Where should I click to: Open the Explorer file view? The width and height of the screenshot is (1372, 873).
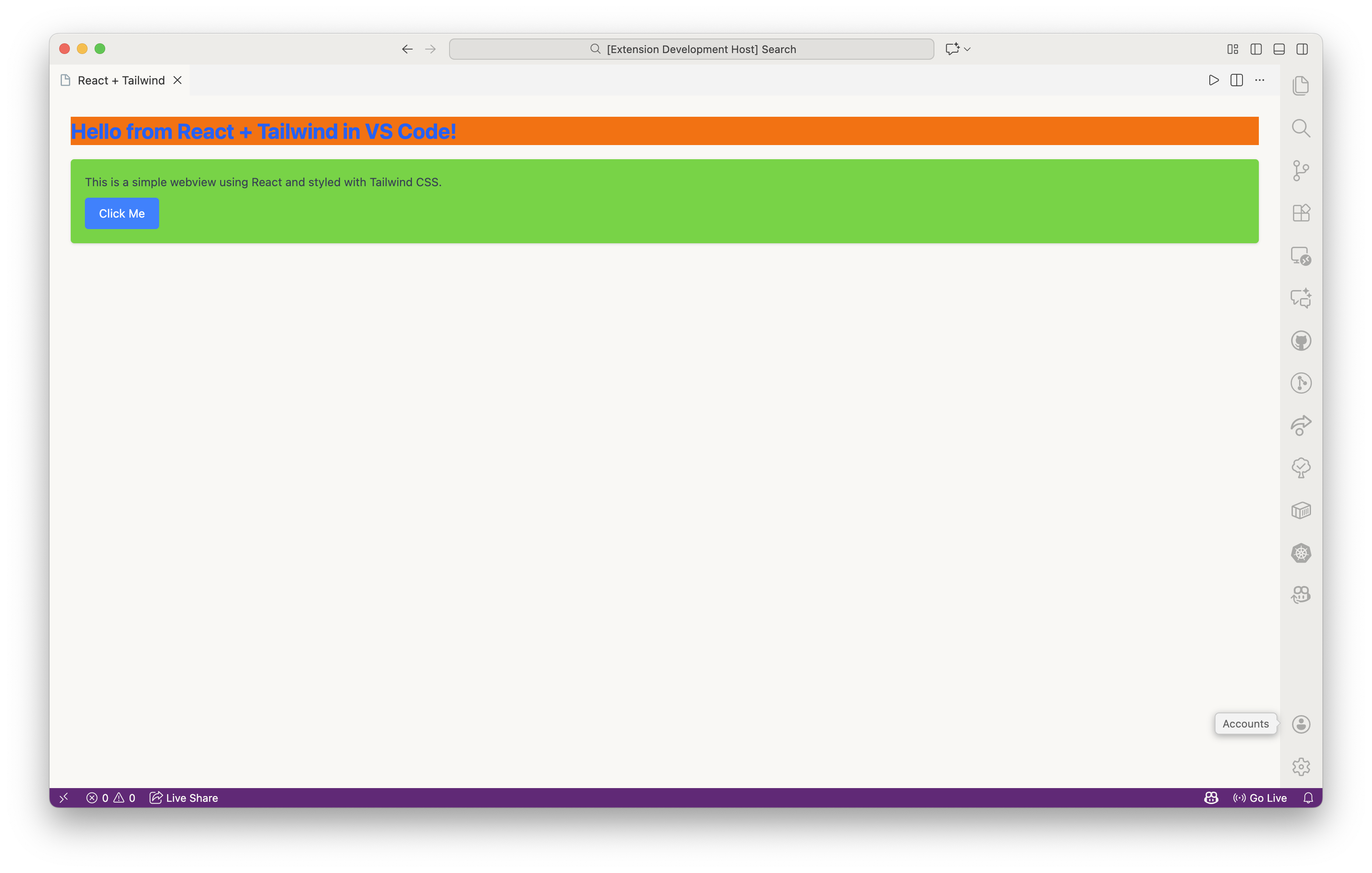pyautogui.click(x=1301, y=84)
